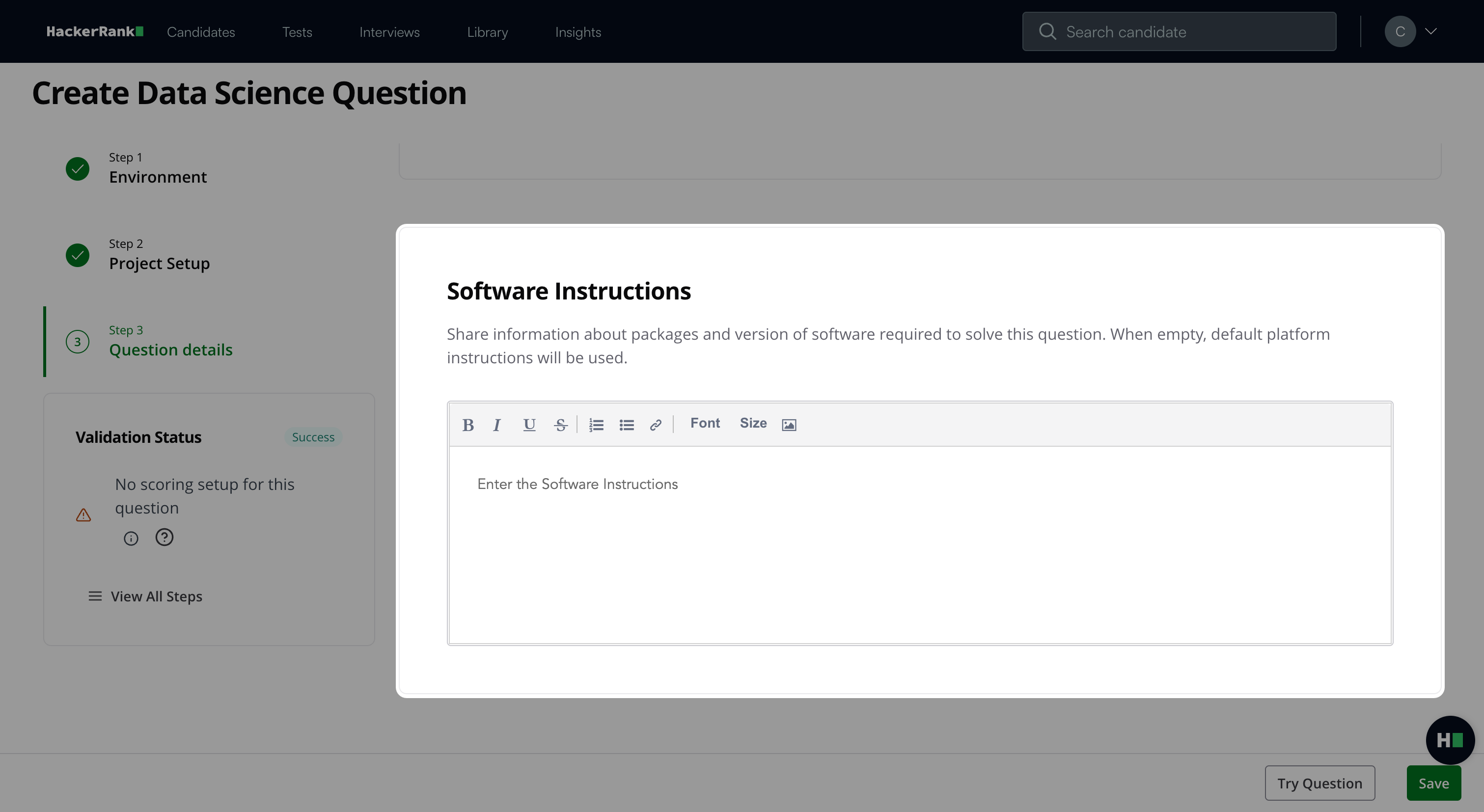Open the Size dropdown

[753, 423]
